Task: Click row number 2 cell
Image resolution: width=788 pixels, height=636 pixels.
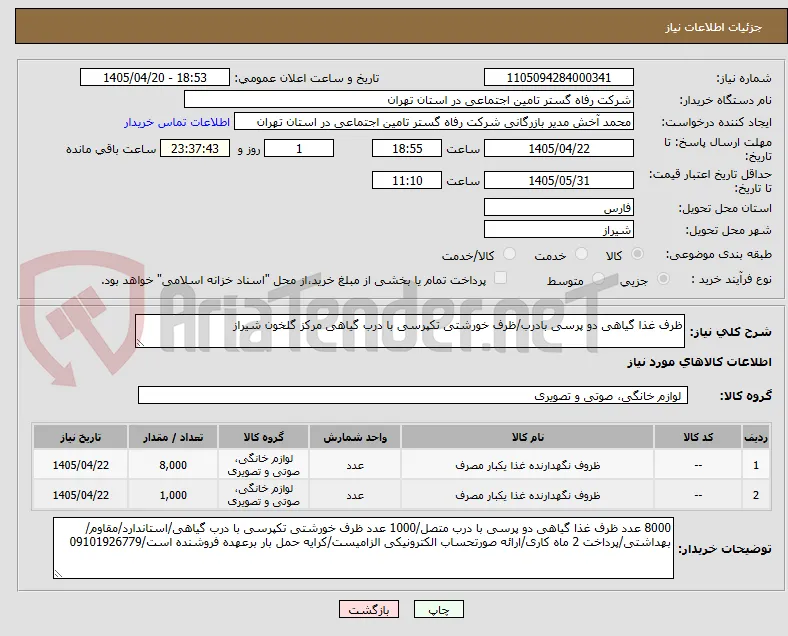Action: pyautogui.click(x=755, y=495)
